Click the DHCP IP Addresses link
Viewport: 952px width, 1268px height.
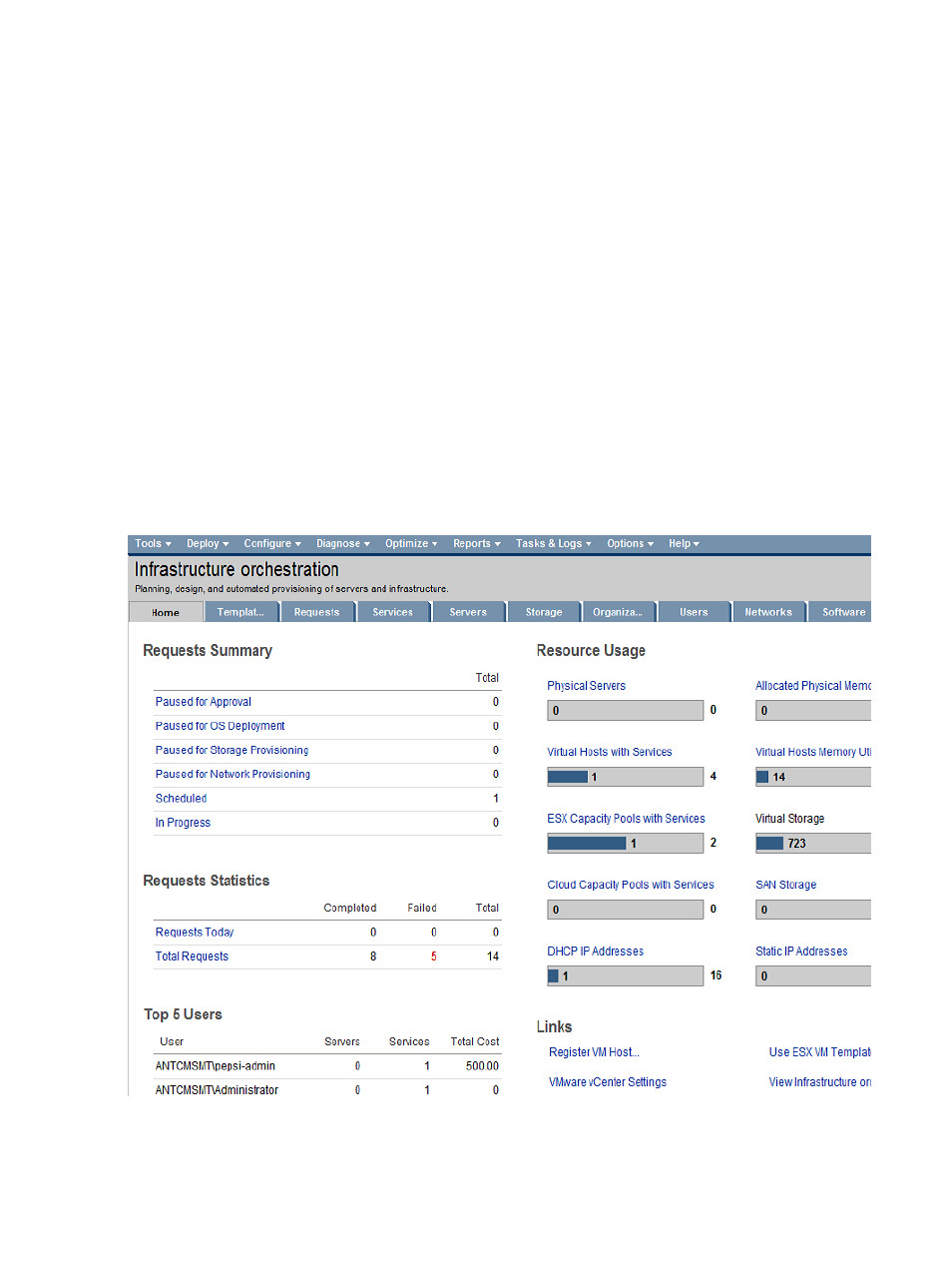[596, 951]
